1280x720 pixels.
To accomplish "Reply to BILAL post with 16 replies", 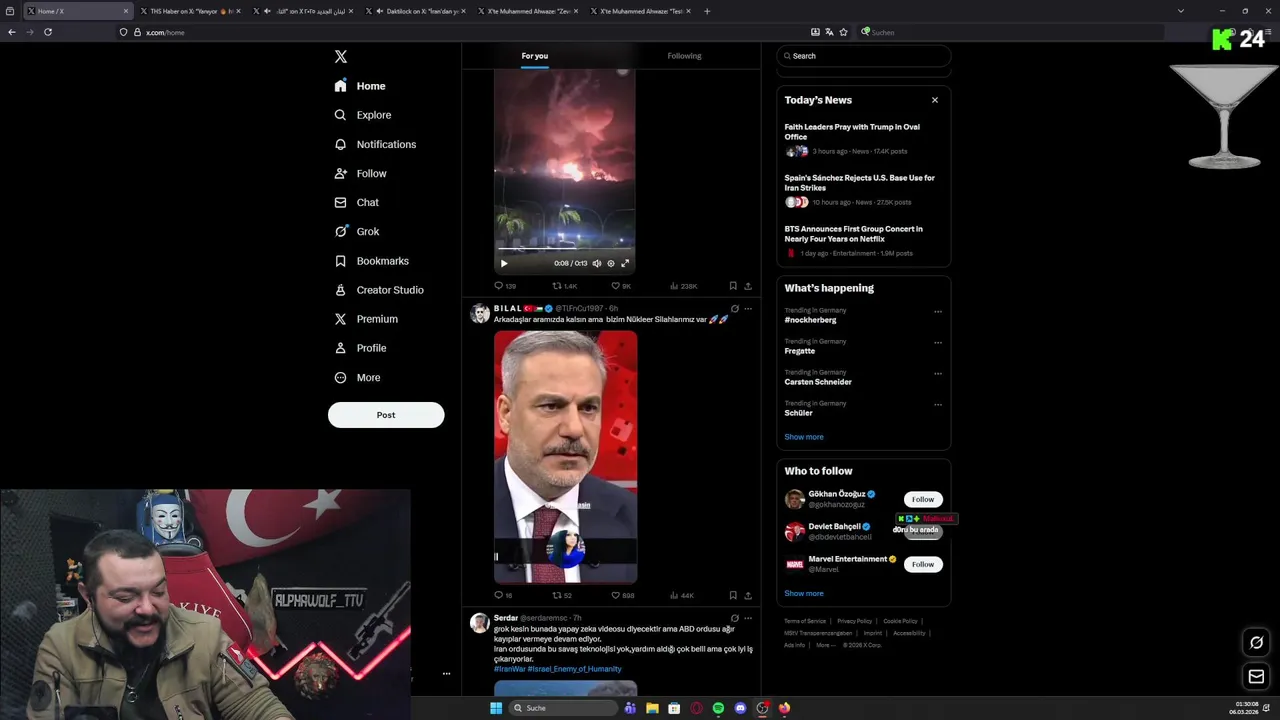I will coord(503,595).
